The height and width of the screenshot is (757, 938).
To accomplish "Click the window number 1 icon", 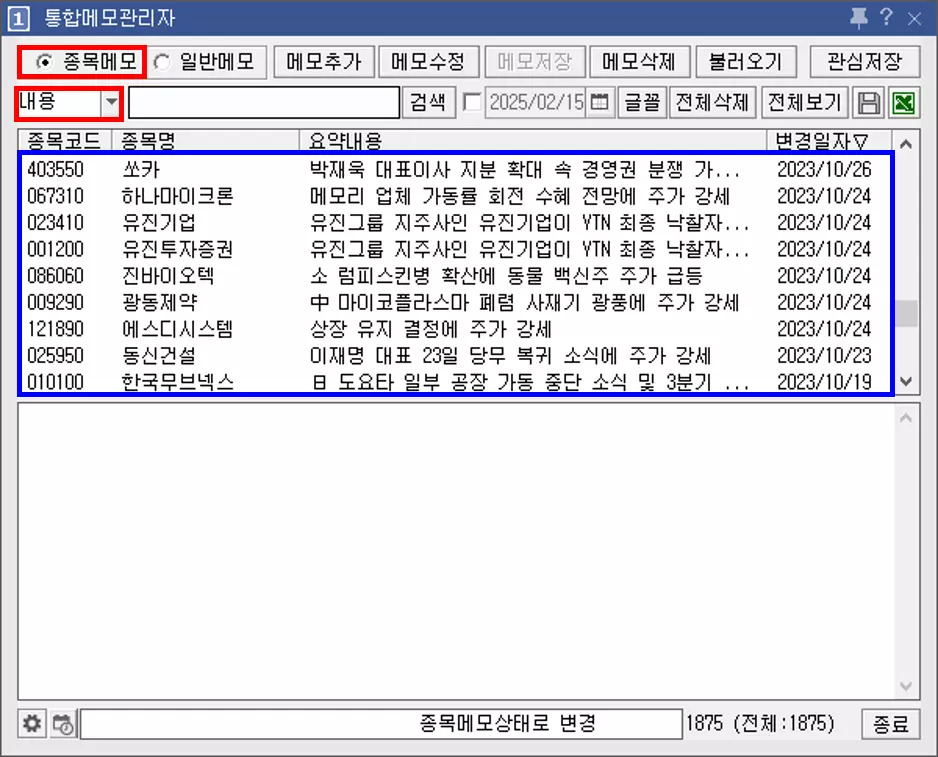I will (x=18, y=19).
